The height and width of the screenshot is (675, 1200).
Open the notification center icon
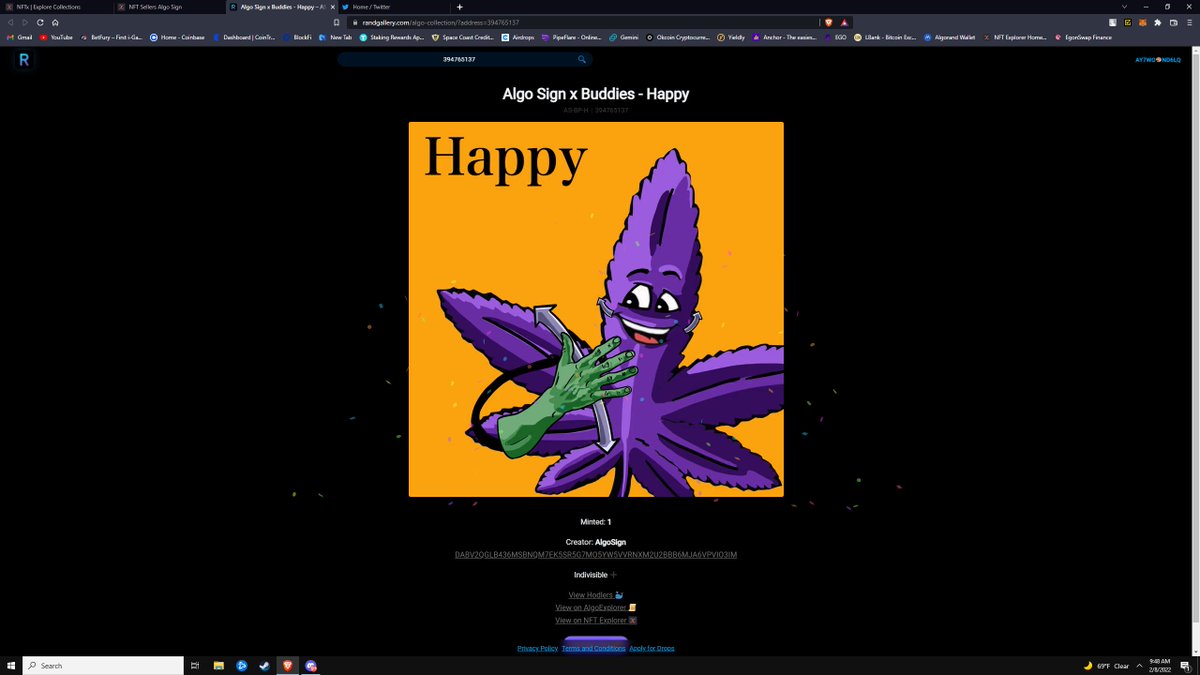tap(1185, 665)
